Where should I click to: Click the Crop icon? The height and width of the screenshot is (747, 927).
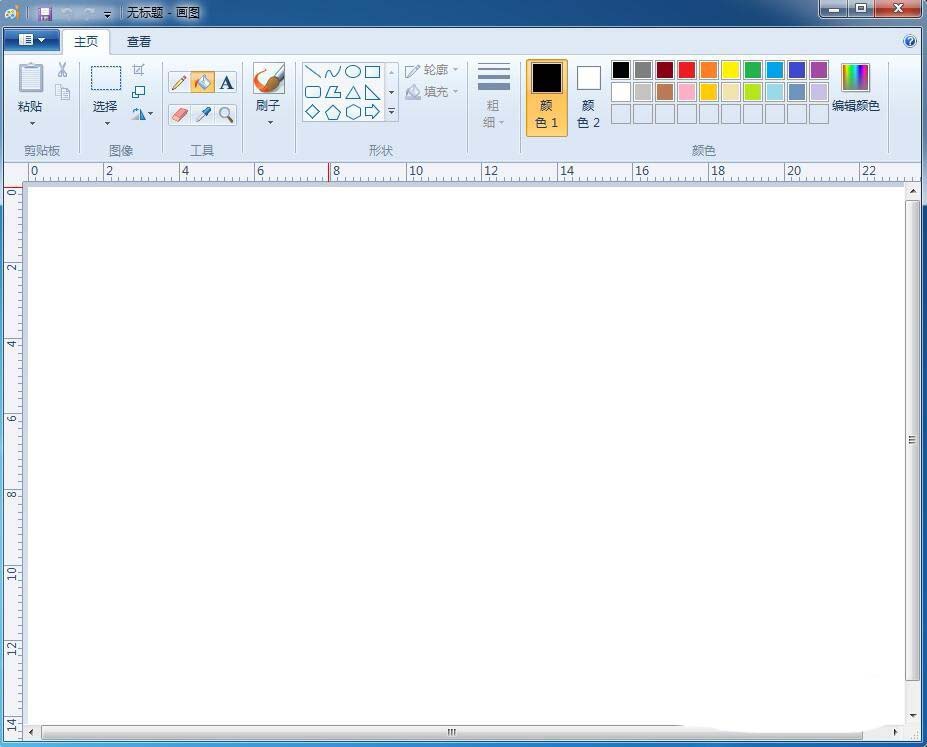coord(138,70)
